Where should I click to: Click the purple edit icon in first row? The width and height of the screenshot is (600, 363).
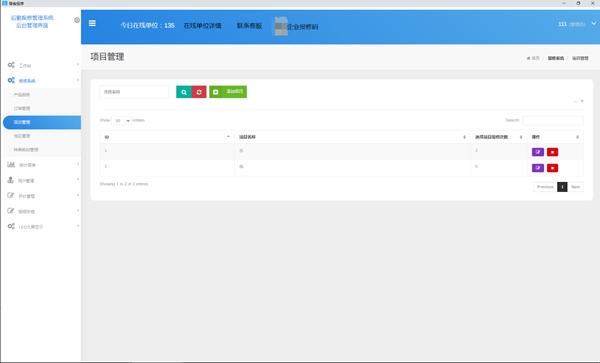538,152
